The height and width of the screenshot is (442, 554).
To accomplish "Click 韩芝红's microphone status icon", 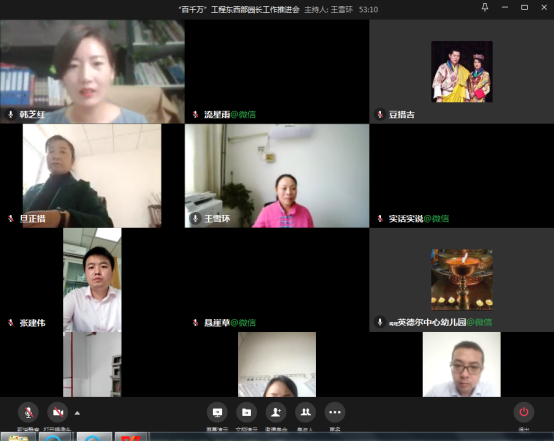I will point(11,114).
